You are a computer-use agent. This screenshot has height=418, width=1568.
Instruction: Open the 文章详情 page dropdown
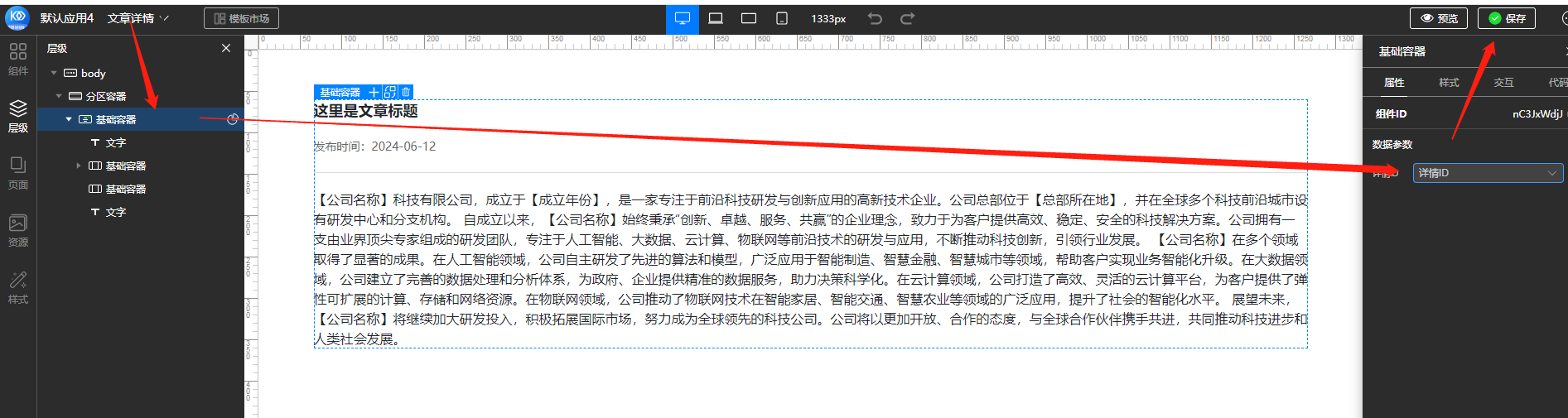138,18
